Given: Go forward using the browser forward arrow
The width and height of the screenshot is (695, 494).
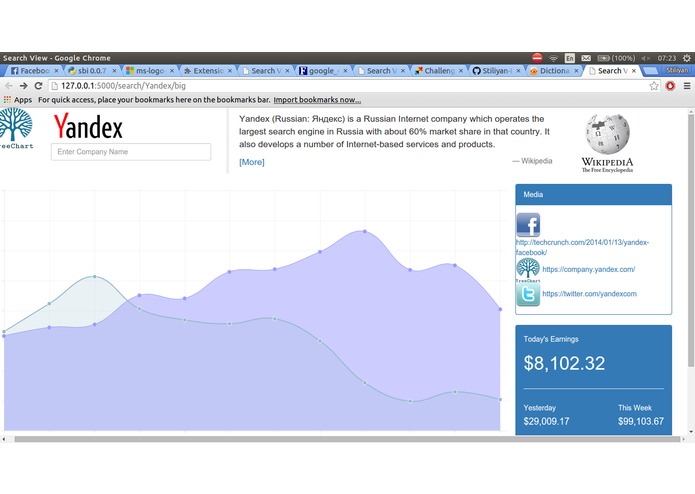Looking at the screenshot, I should [23, 86].
